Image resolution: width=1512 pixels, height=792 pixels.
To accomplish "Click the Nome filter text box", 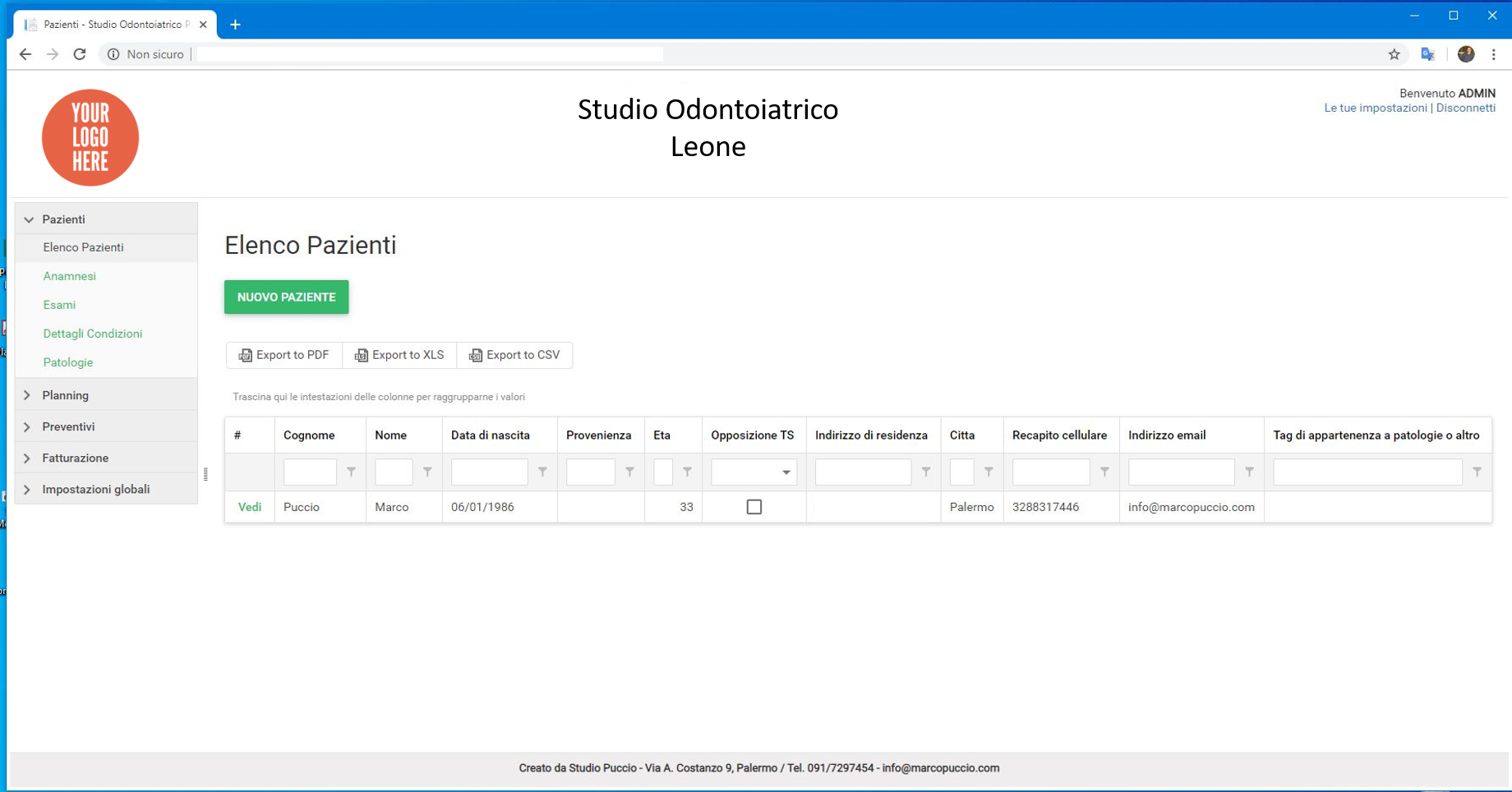I will [x=394, y=472].
